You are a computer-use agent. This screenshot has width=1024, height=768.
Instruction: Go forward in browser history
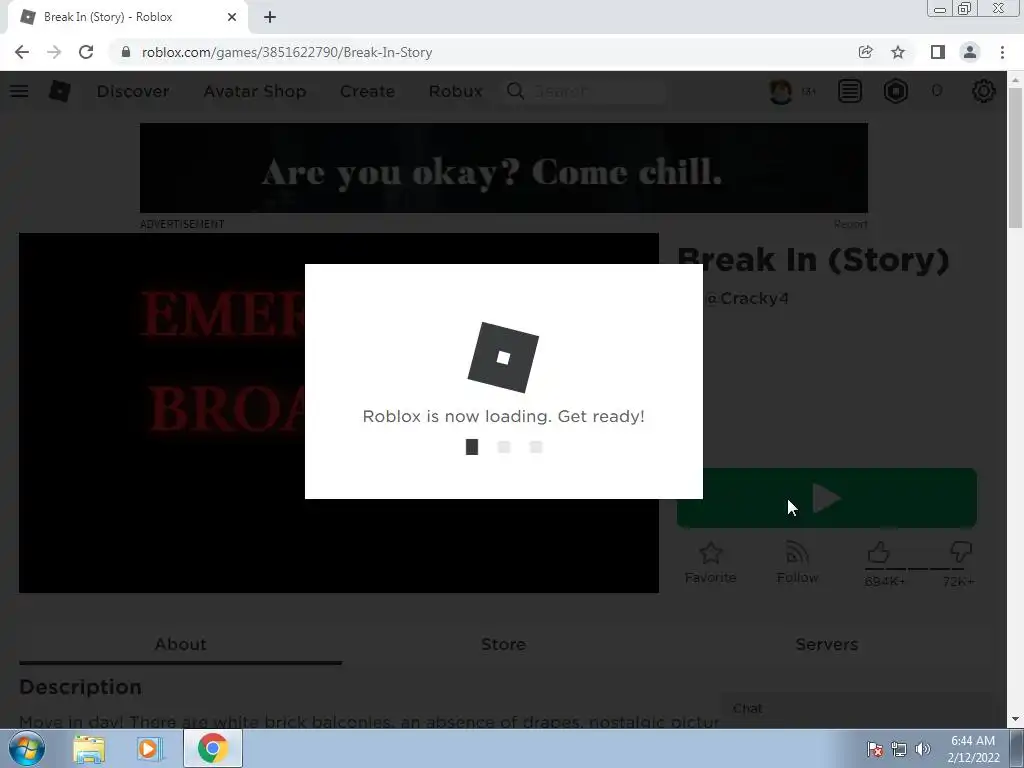54,52
